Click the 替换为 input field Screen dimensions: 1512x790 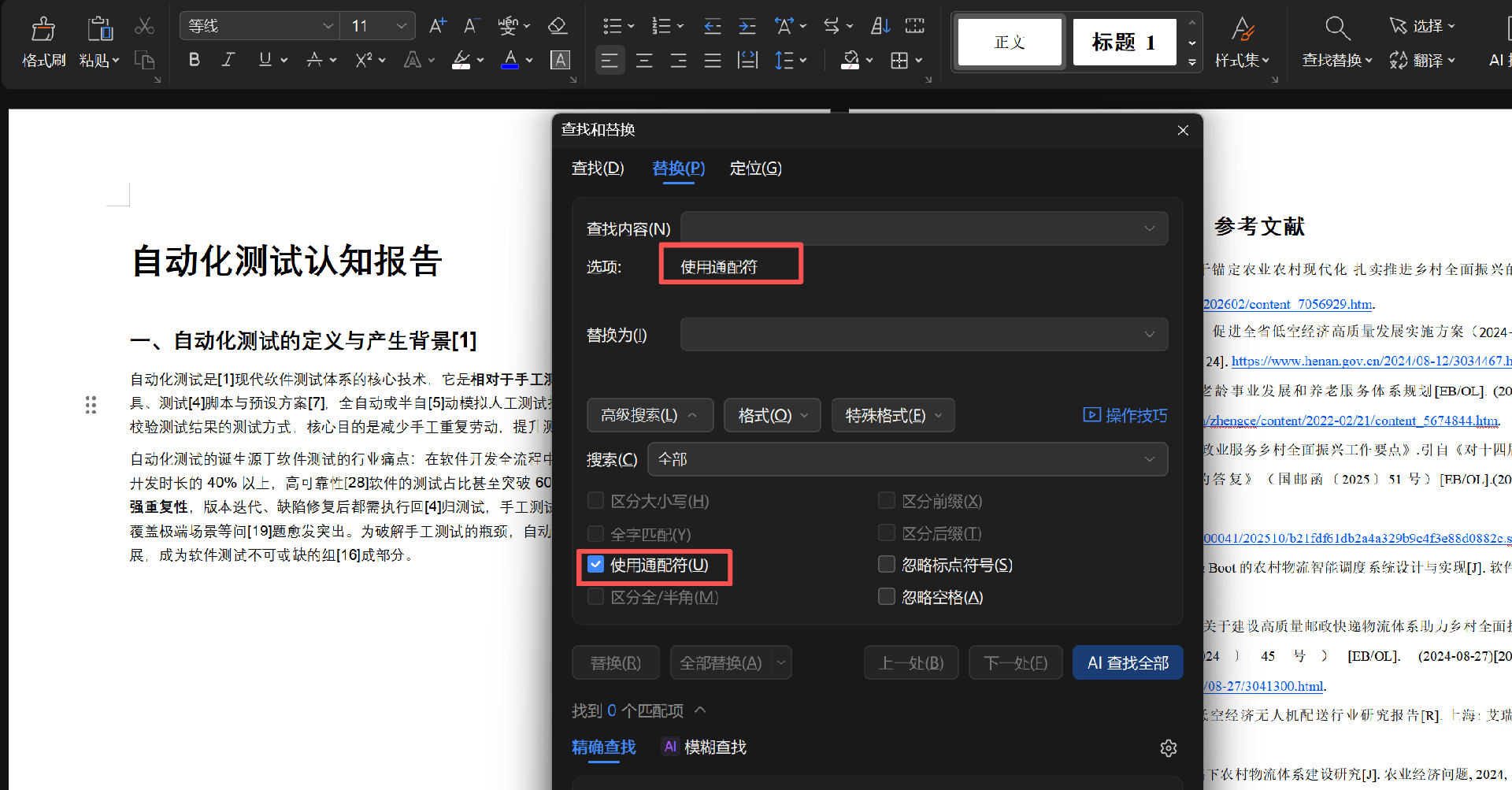point(924,335)
